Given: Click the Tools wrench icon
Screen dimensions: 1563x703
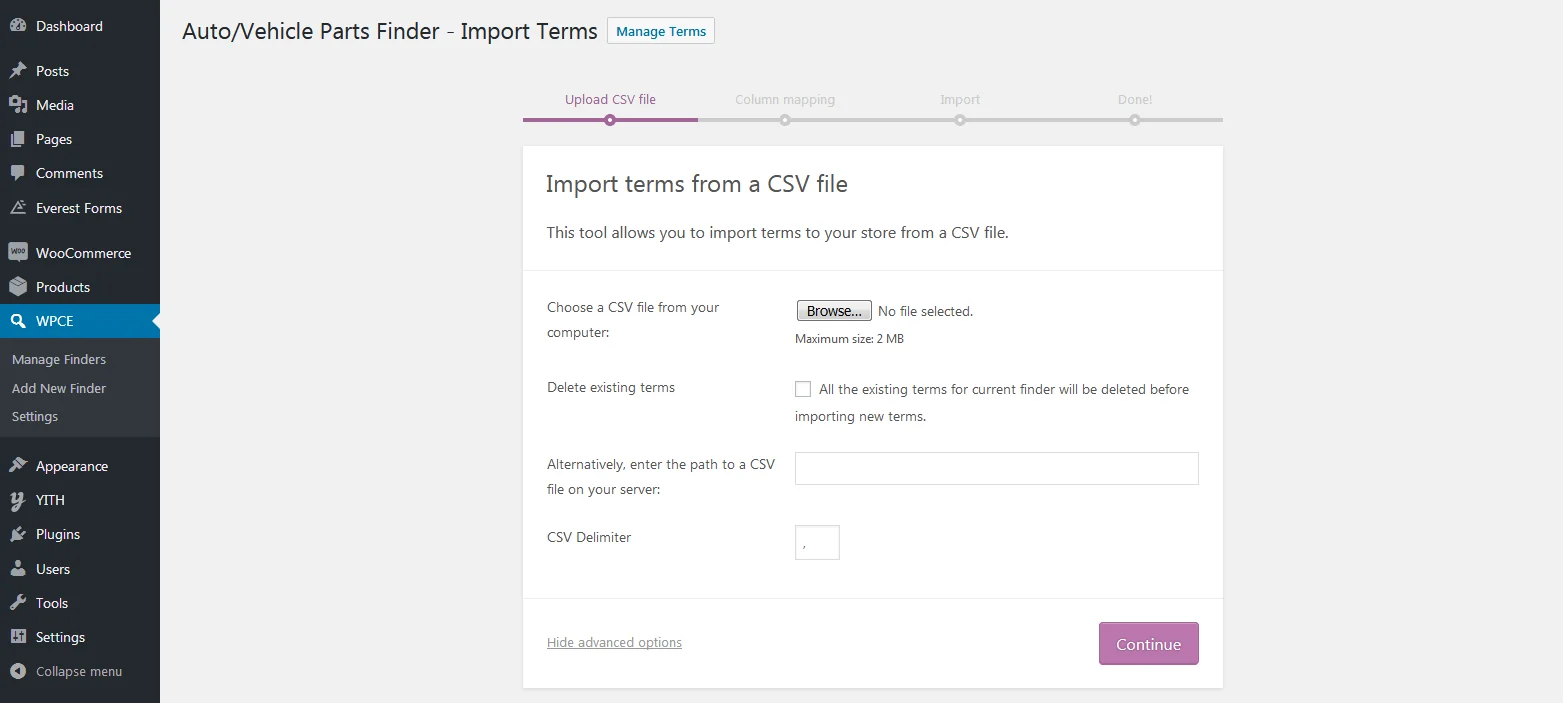Looking at the screenshot, I should (x=18, y=603).
